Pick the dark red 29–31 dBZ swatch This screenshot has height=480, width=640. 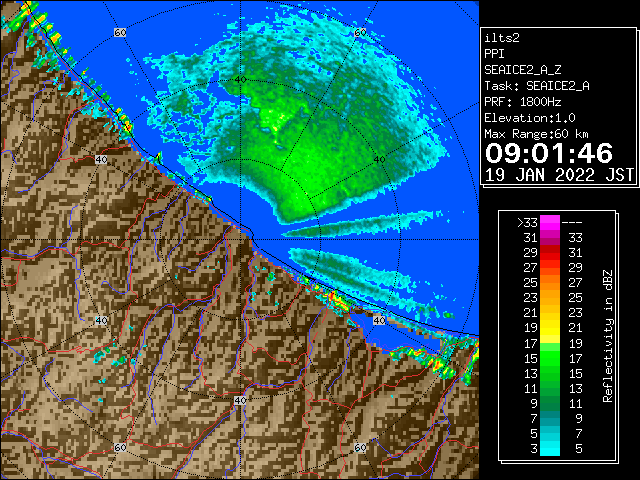(x=550, y=253)
